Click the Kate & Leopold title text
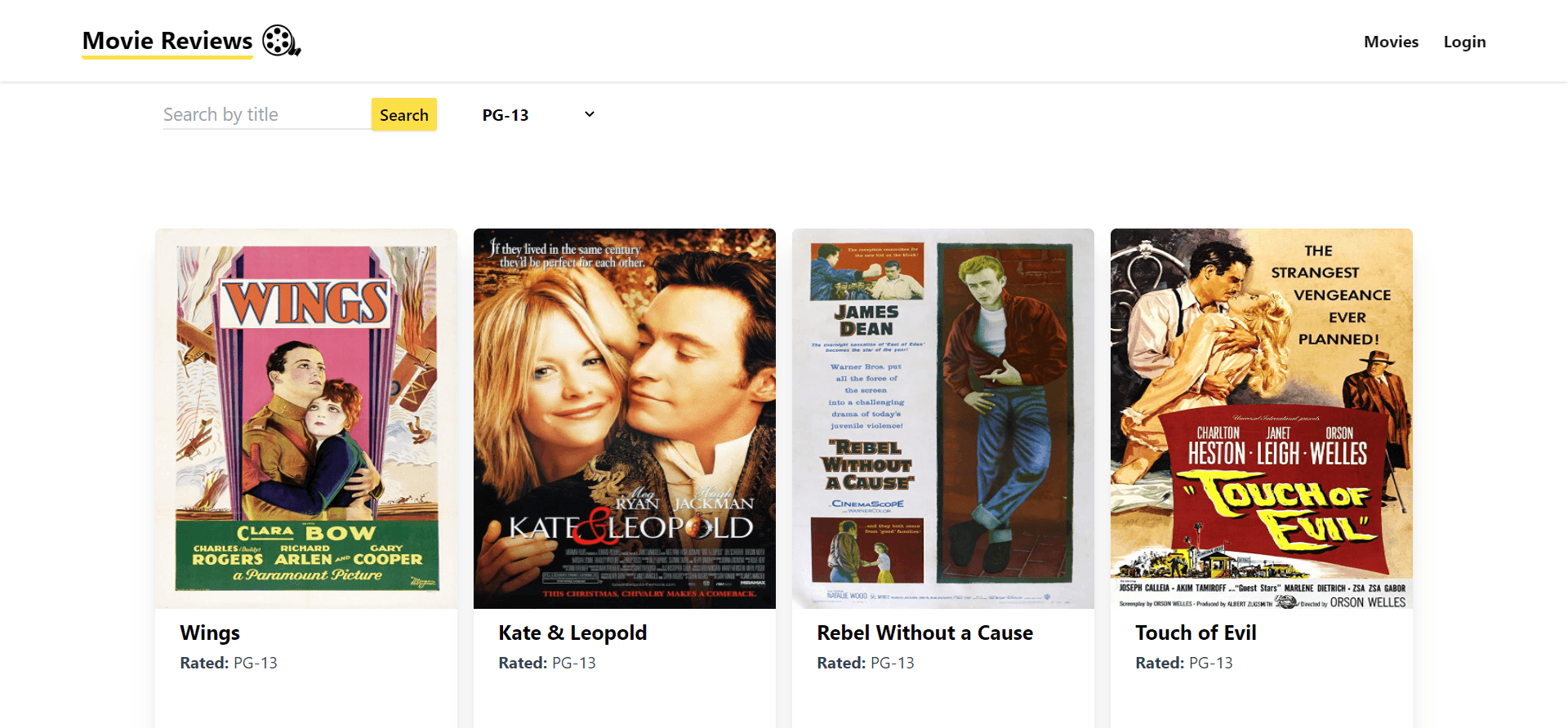This screenshot has height=728, width=1568. [572, 633]
